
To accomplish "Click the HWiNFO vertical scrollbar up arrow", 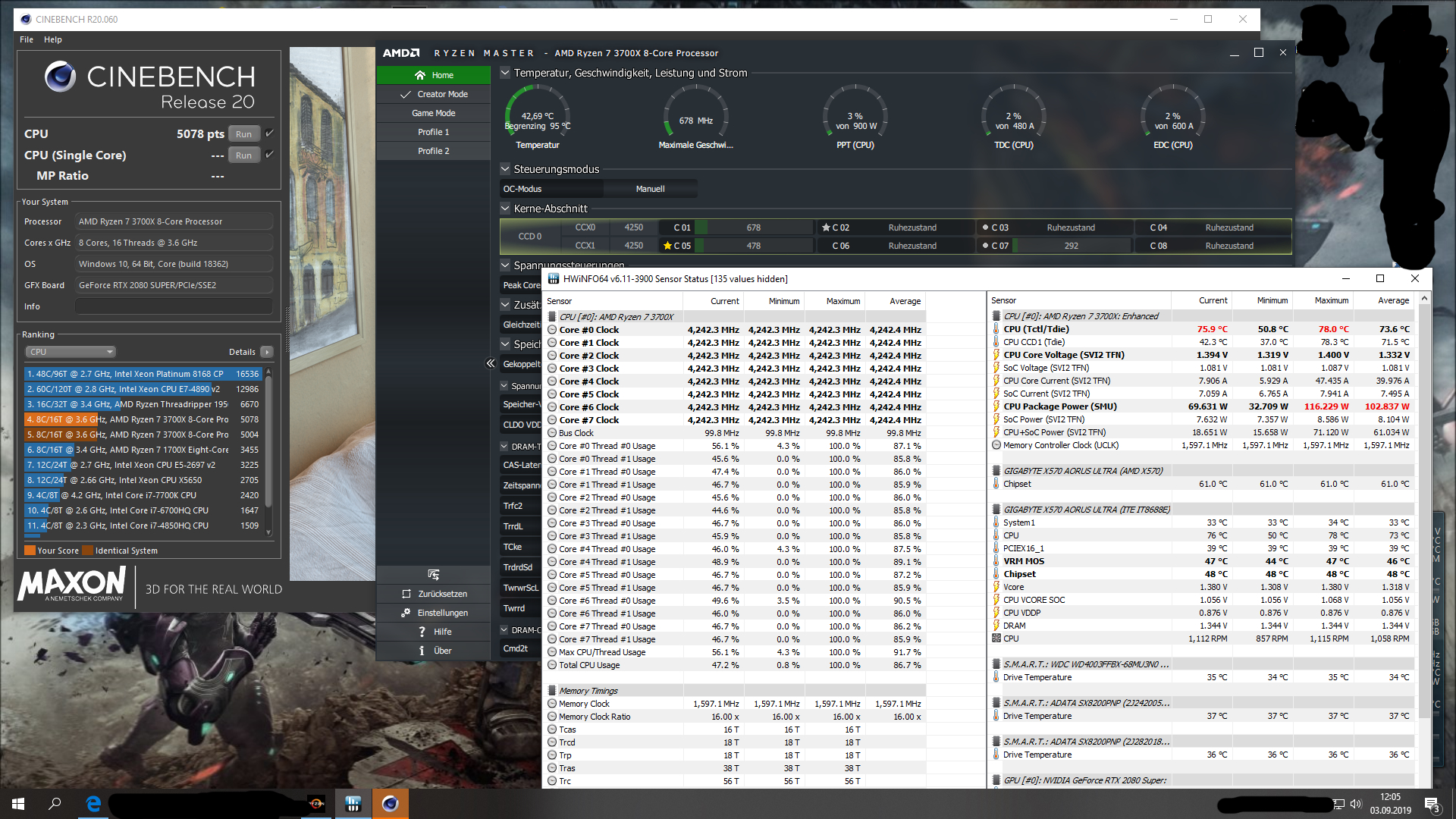I will tap(1424, 299).
